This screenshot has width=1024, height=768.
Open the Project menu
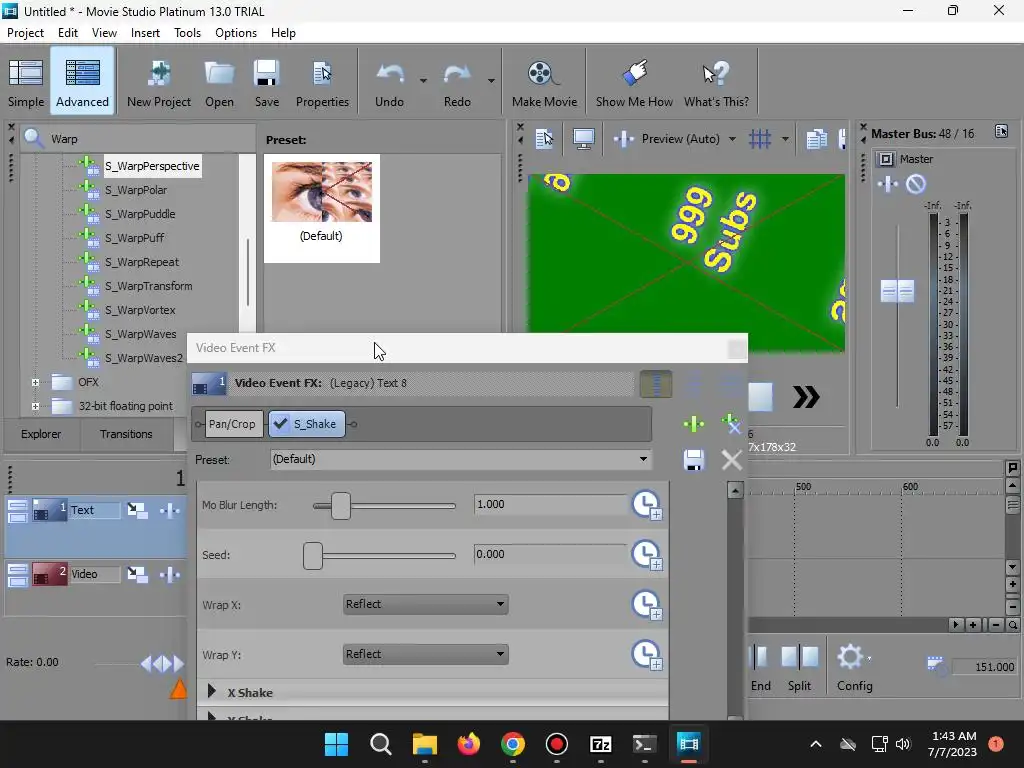point(25,33)
